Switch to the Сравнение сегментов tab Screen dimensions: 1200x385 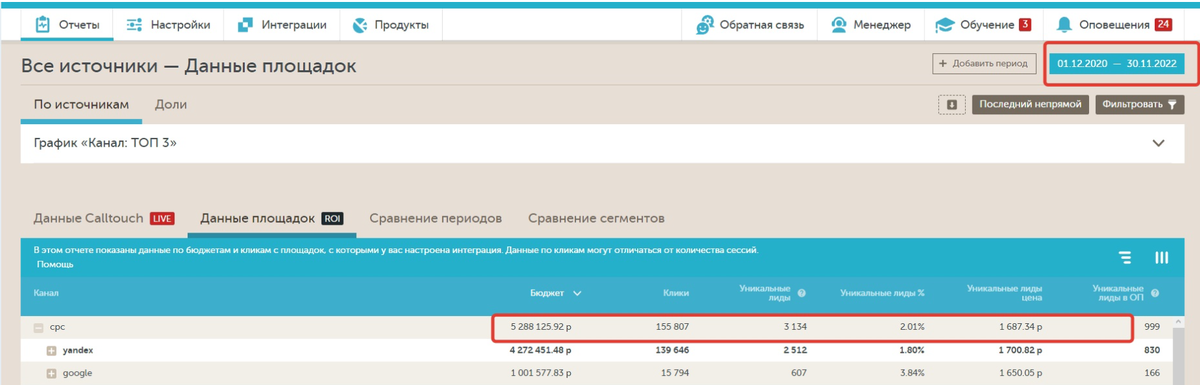coord(596,218)
